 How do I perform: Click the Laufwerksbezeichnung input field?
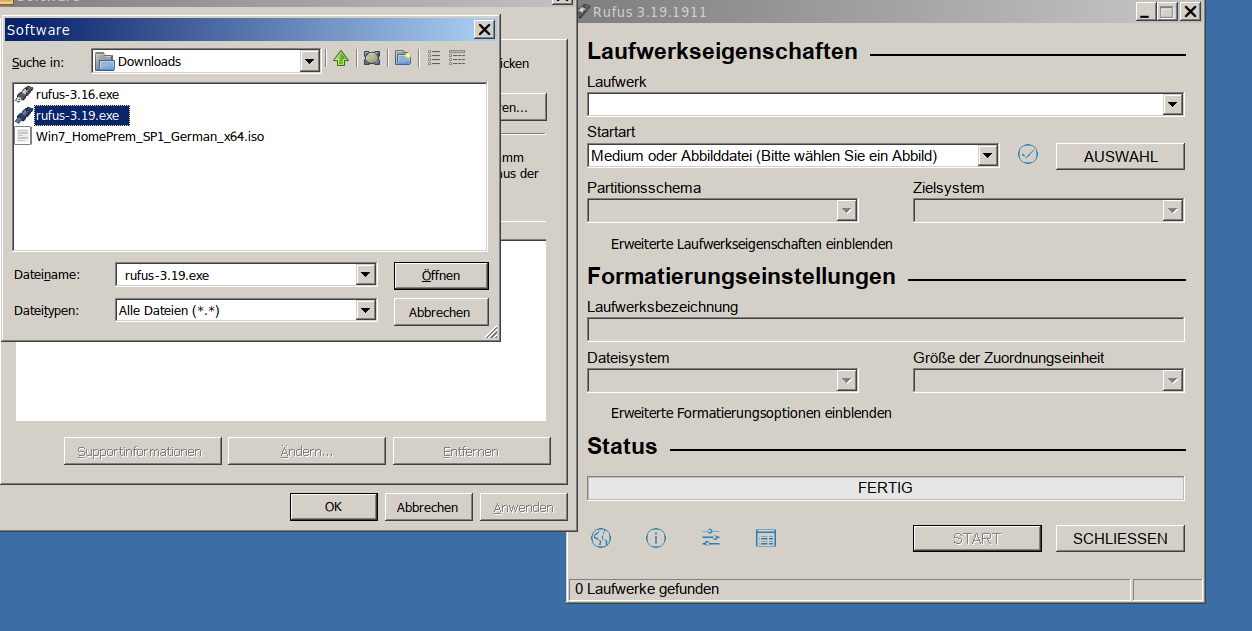pos(886,330)
